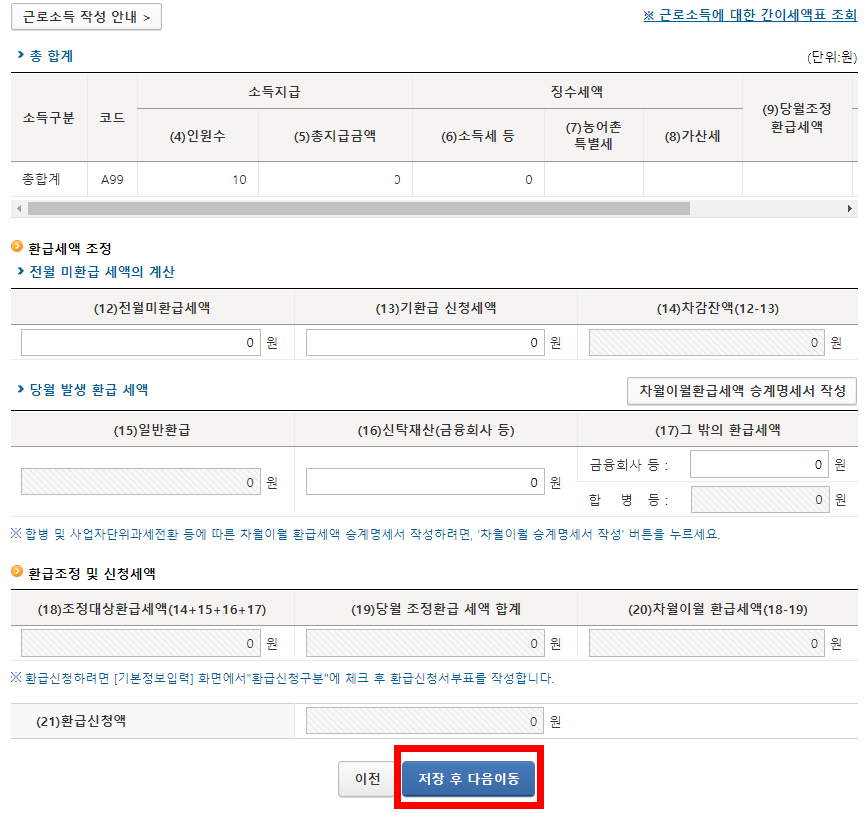
Task: Click the arrow icon beside 당월 발생 환급 세액
Action: [x=20, y=389]
